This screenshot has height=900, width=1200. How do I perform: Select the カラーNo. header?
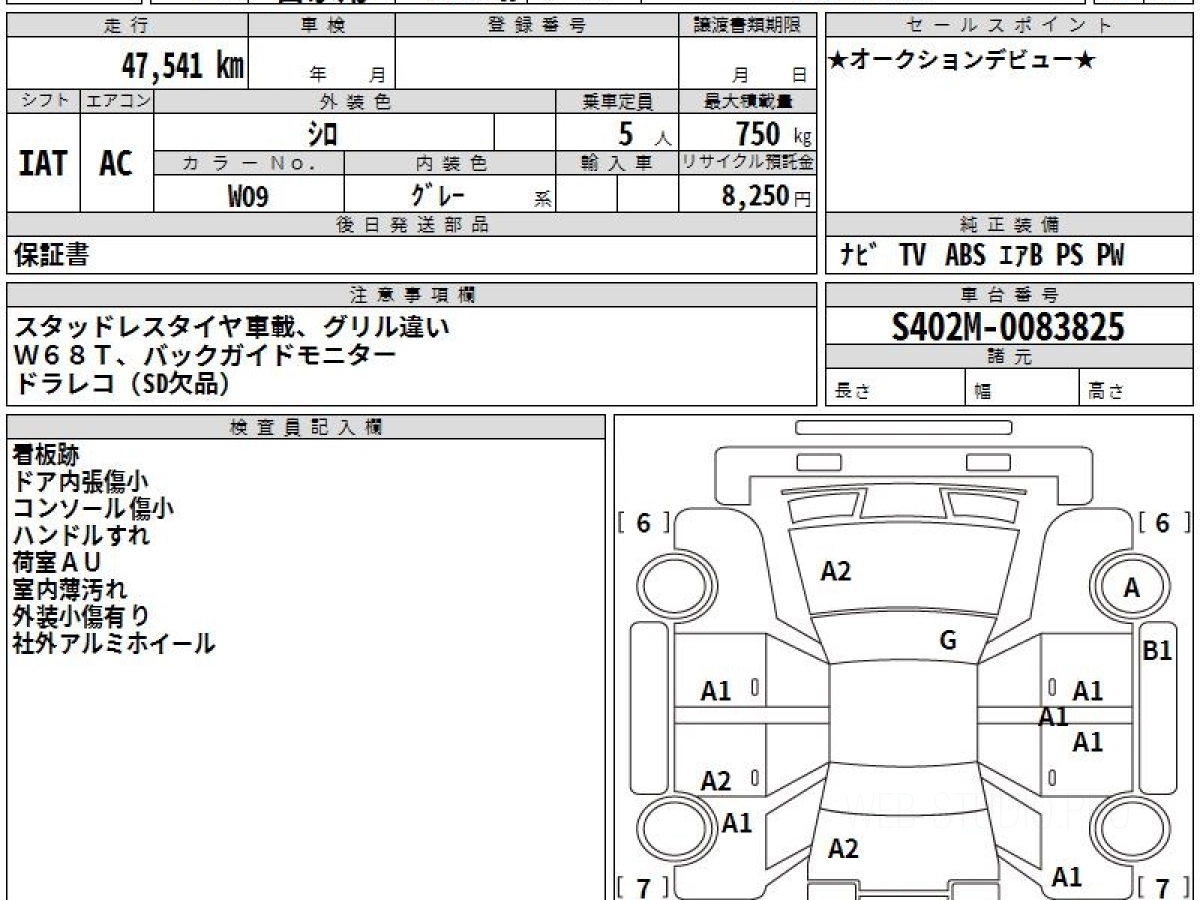[x=249, y=163]
